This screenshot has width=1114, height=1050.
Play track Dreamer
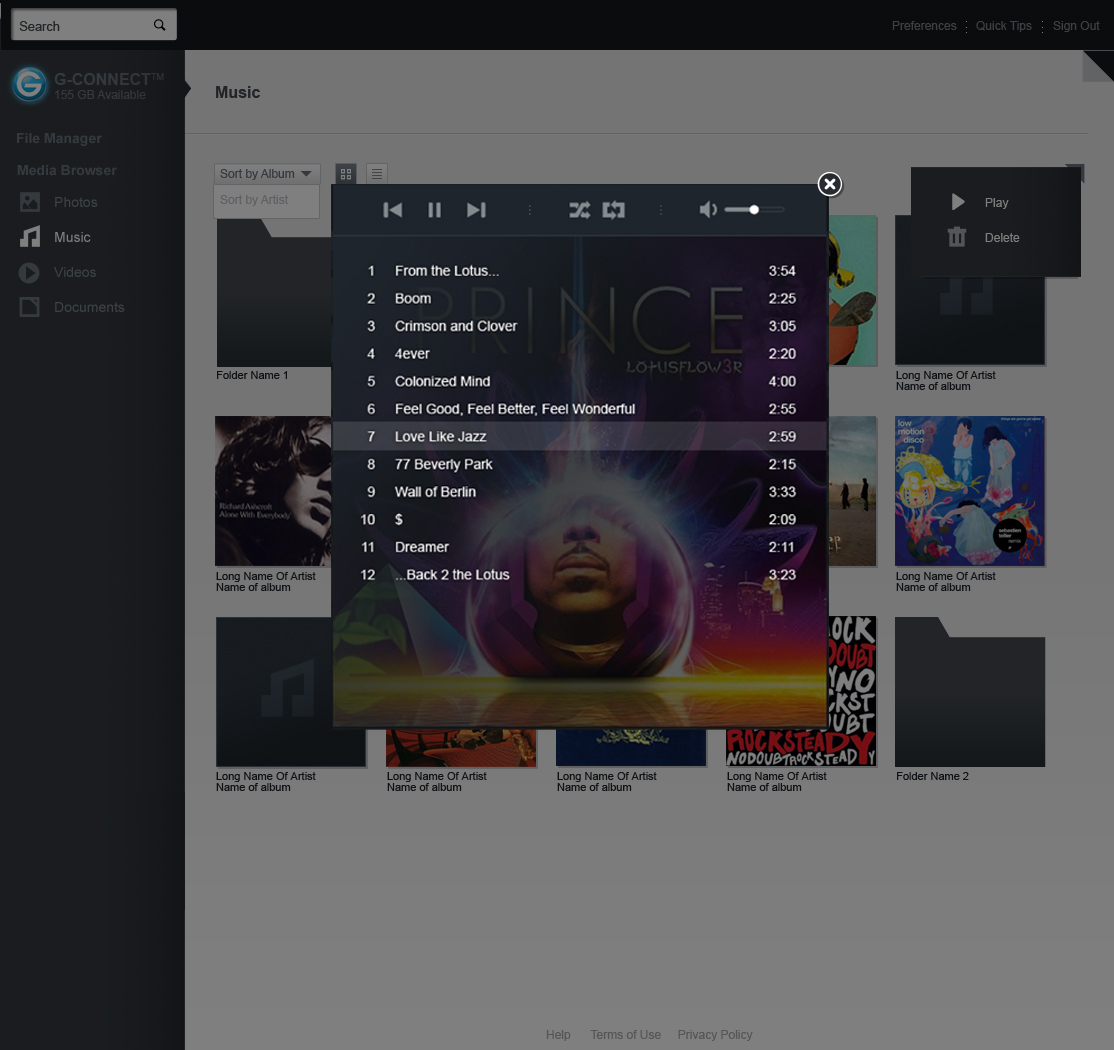pos(579,547)
